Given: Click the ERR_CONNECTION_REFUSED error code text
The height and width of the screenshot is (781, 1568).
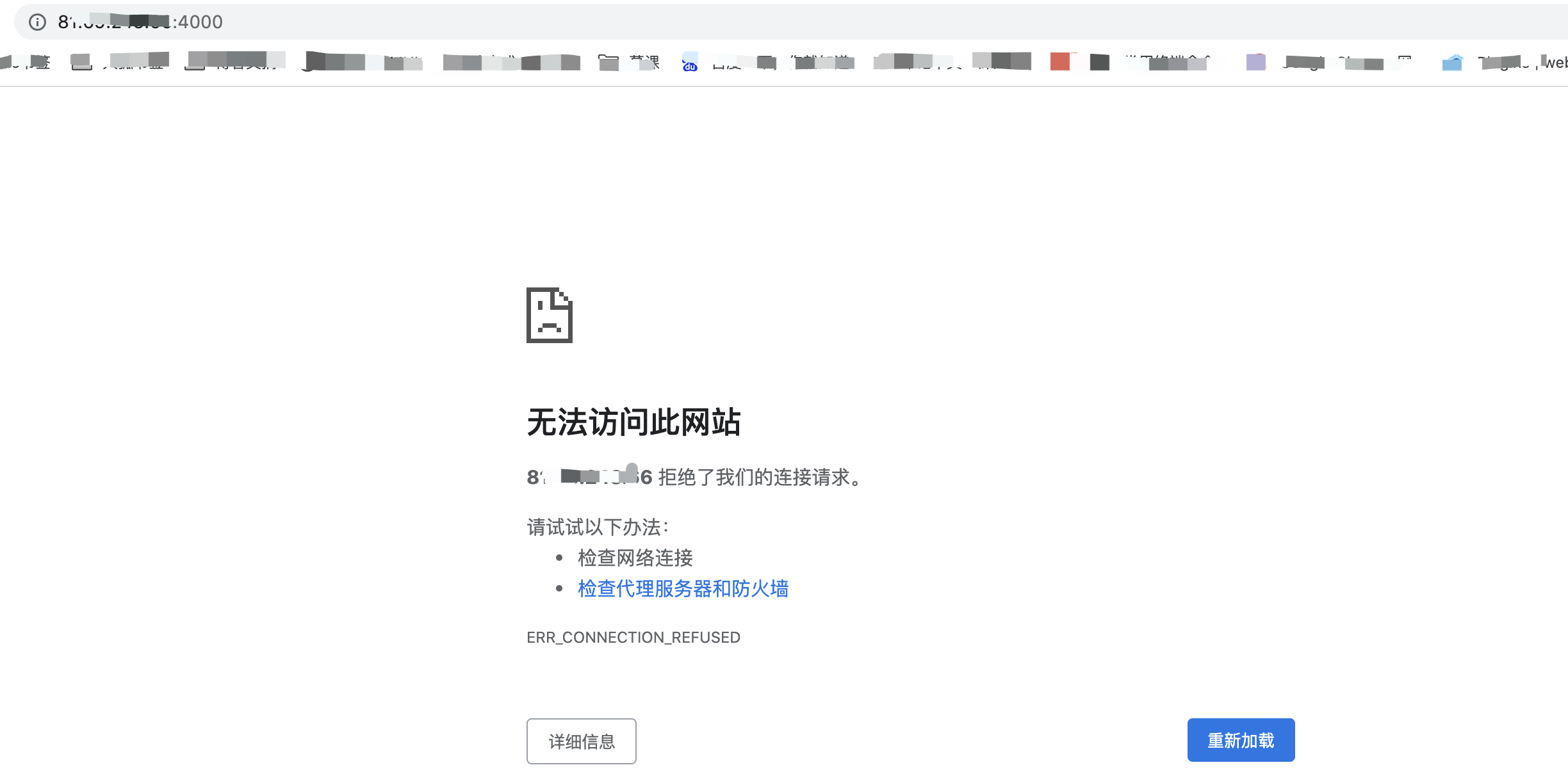Looking at the screenshot, I should 633,638.
